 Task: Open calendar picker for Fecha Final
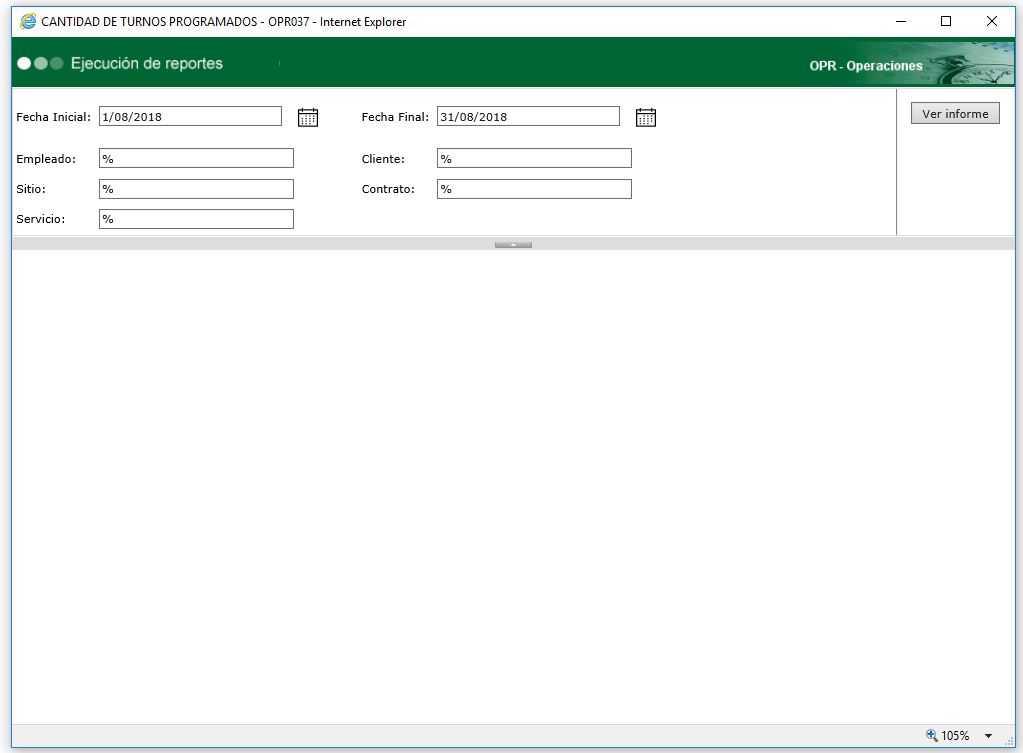coord(645,117)
